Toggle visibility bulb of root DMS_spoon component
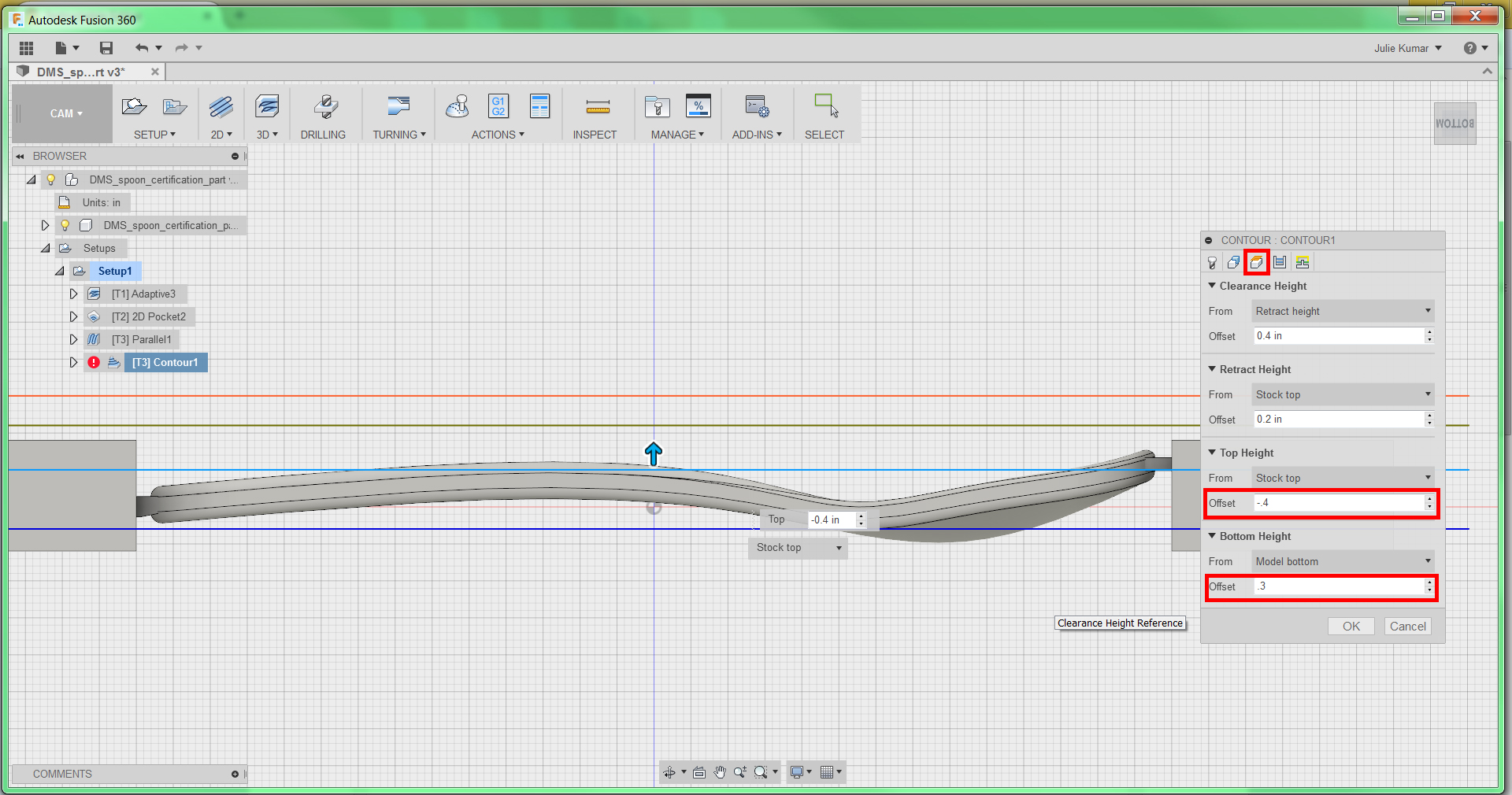 pos(51,180)
